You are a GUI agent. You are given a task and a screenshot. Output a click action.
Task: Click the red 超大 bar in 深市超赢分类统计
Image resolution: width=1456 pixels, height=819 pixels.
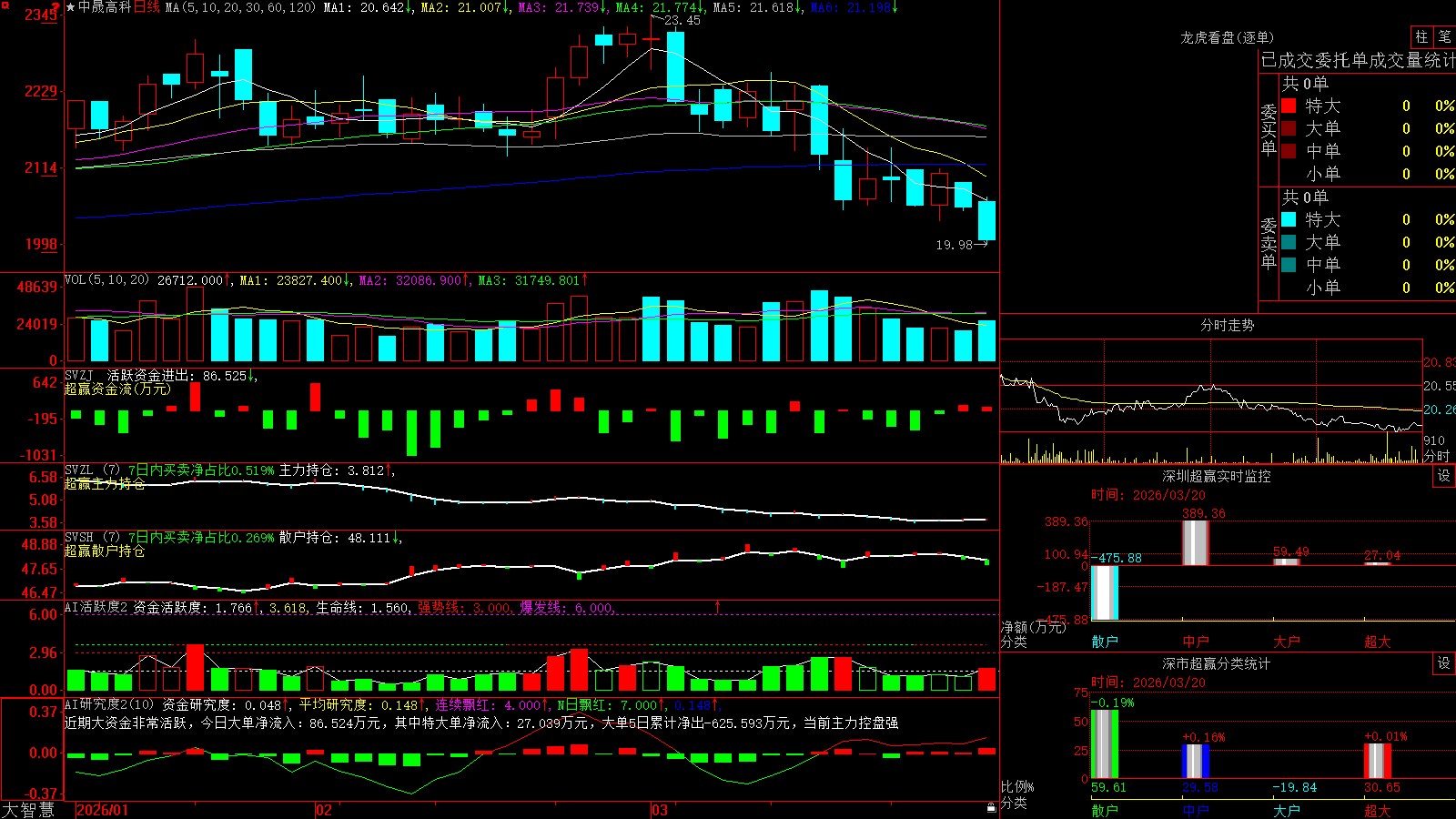(1377, 761)
